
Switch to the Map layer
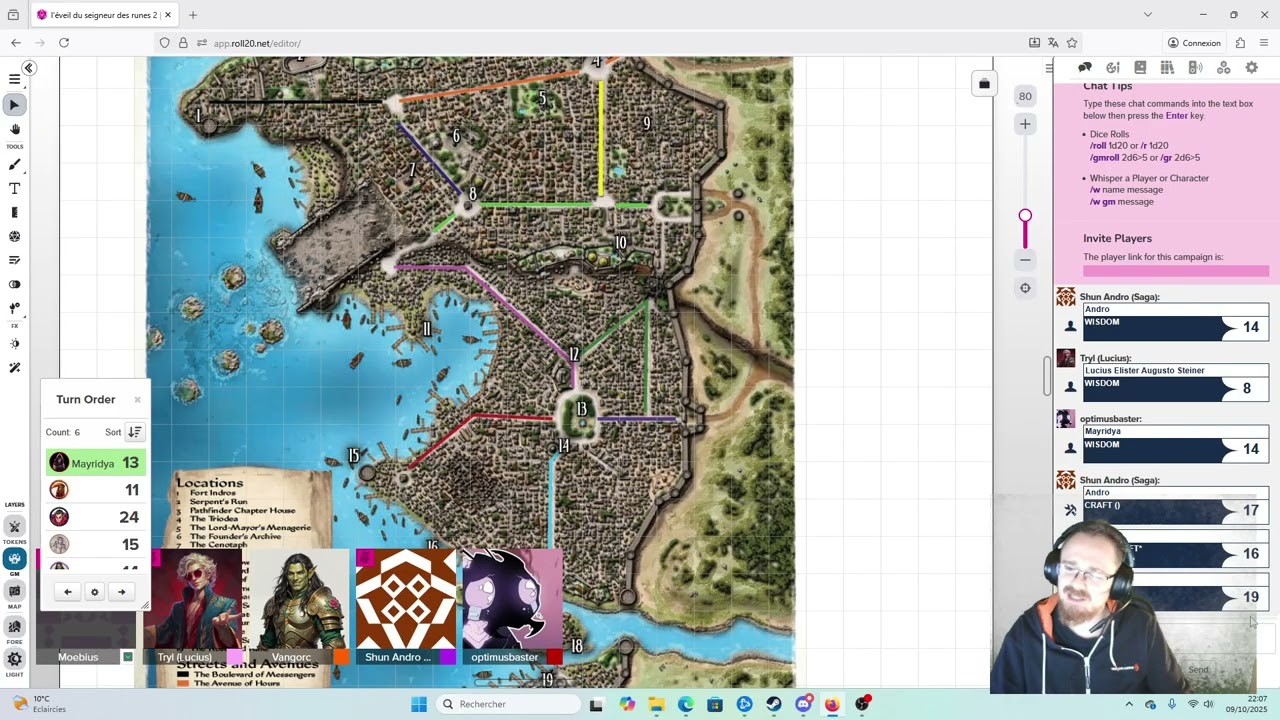point(14,591)
